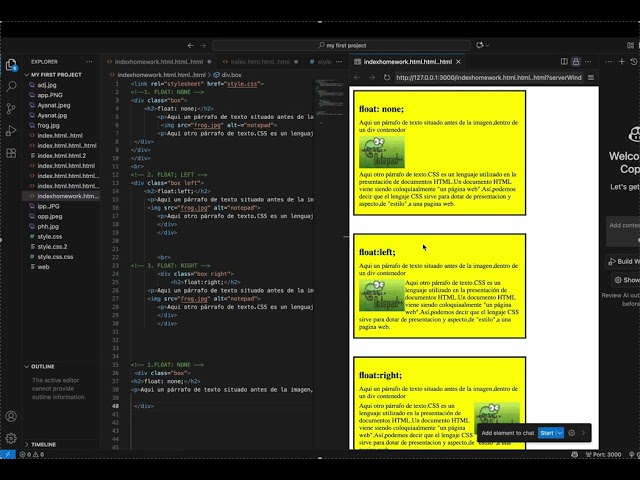Click the Show config button
The width and height of the screenshot is (640, 480).
pos(626,280)
